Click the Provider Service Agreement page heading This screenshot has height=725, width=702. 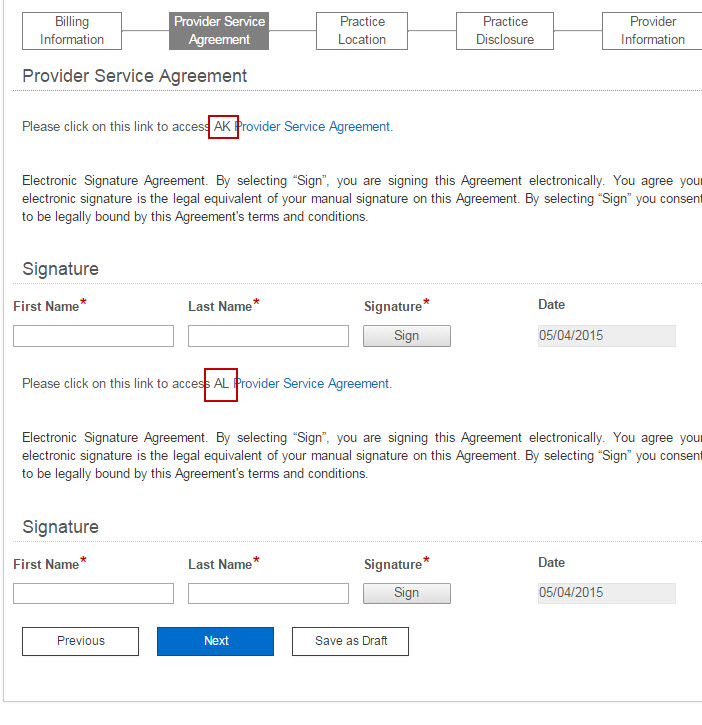(134, 77)
